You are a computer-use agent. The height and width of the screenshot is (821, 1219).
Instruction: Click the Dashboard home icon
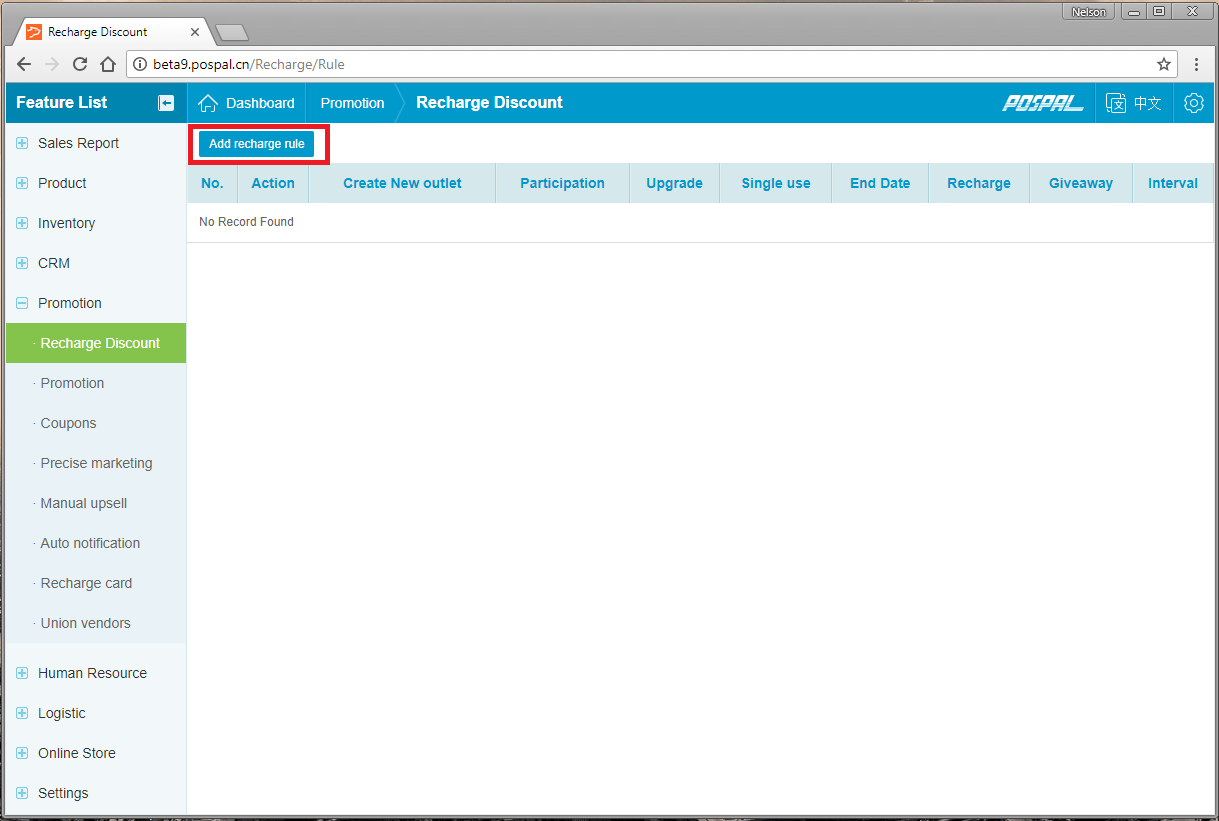tap(208, 103)
